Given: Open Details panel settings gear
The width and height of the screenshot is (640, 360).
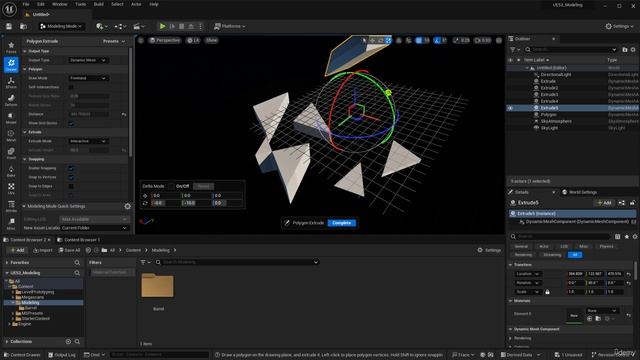Looking at the screenshot, I should click(635, 236).
